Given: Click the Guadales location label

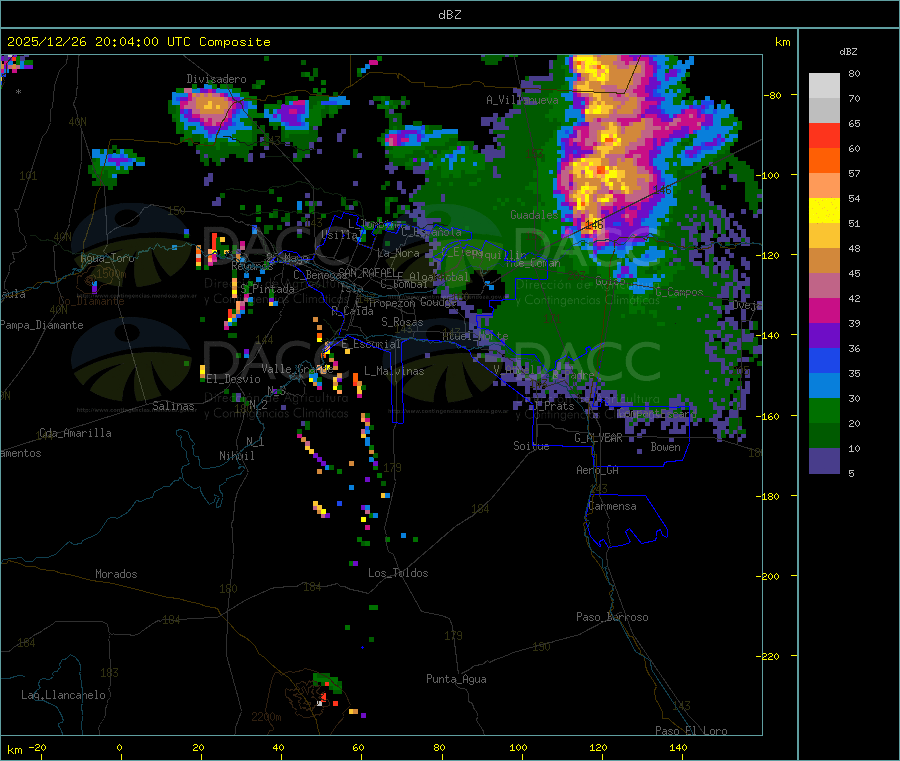Looking at the screenshot, I should (x=534, y=215).
